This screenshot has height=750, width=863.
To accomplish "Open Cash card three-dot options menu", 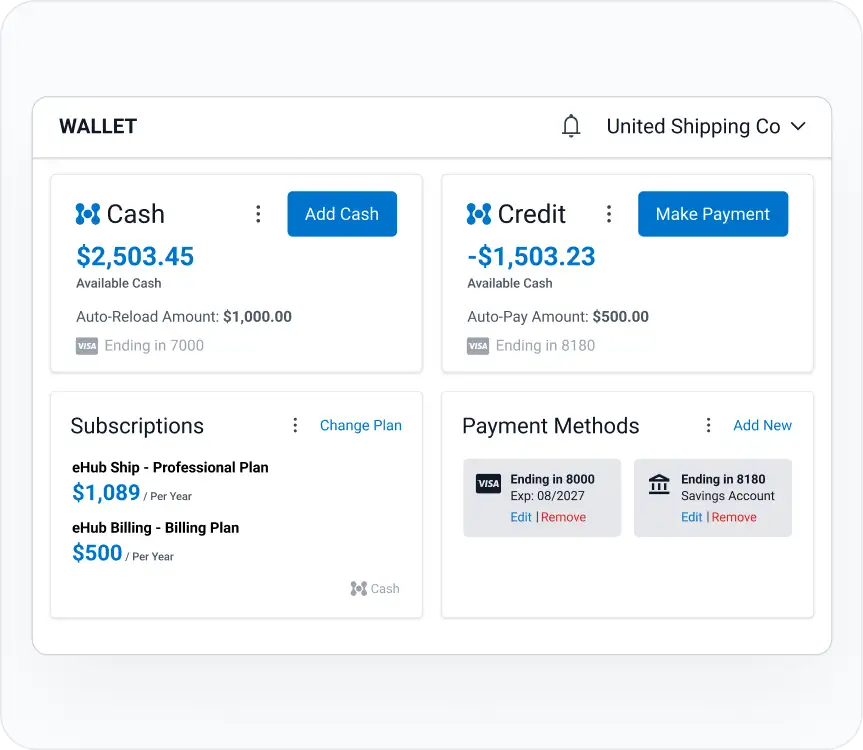I will (258, 214).
